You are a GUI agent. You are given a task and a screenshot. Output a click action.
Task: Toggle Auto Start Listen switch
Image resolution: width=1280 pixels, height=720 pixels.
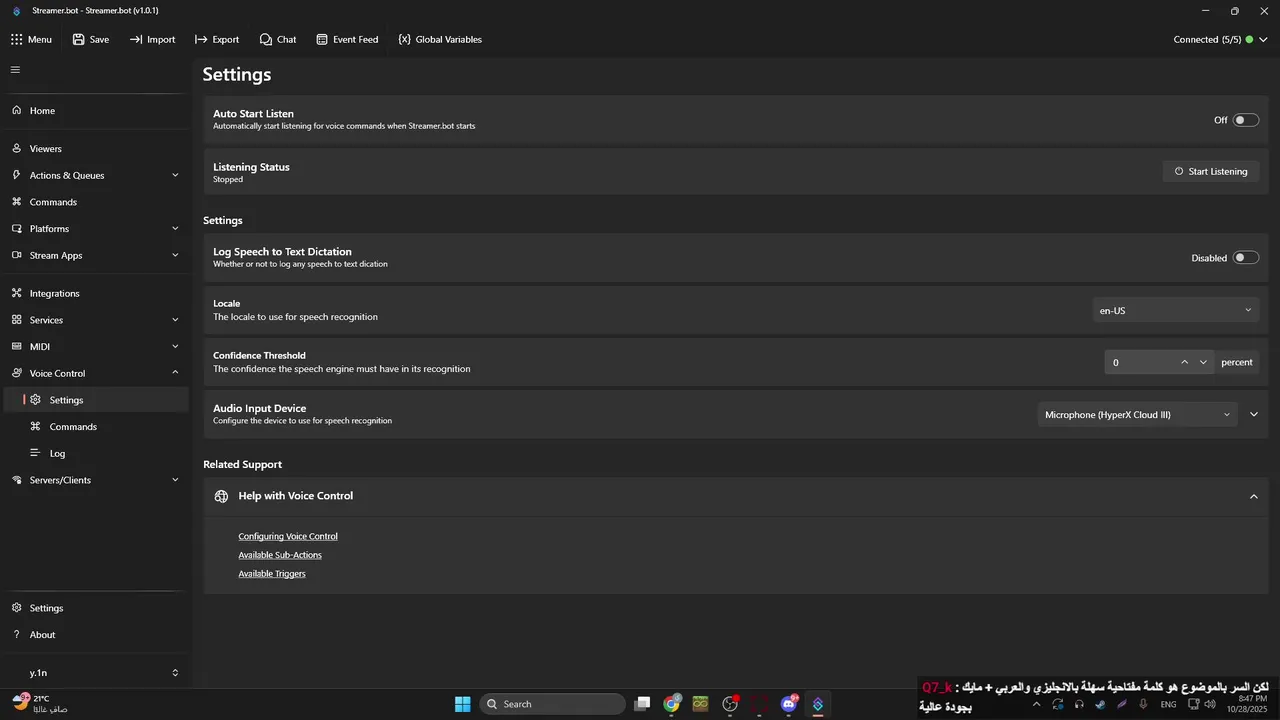(1245, 120)
